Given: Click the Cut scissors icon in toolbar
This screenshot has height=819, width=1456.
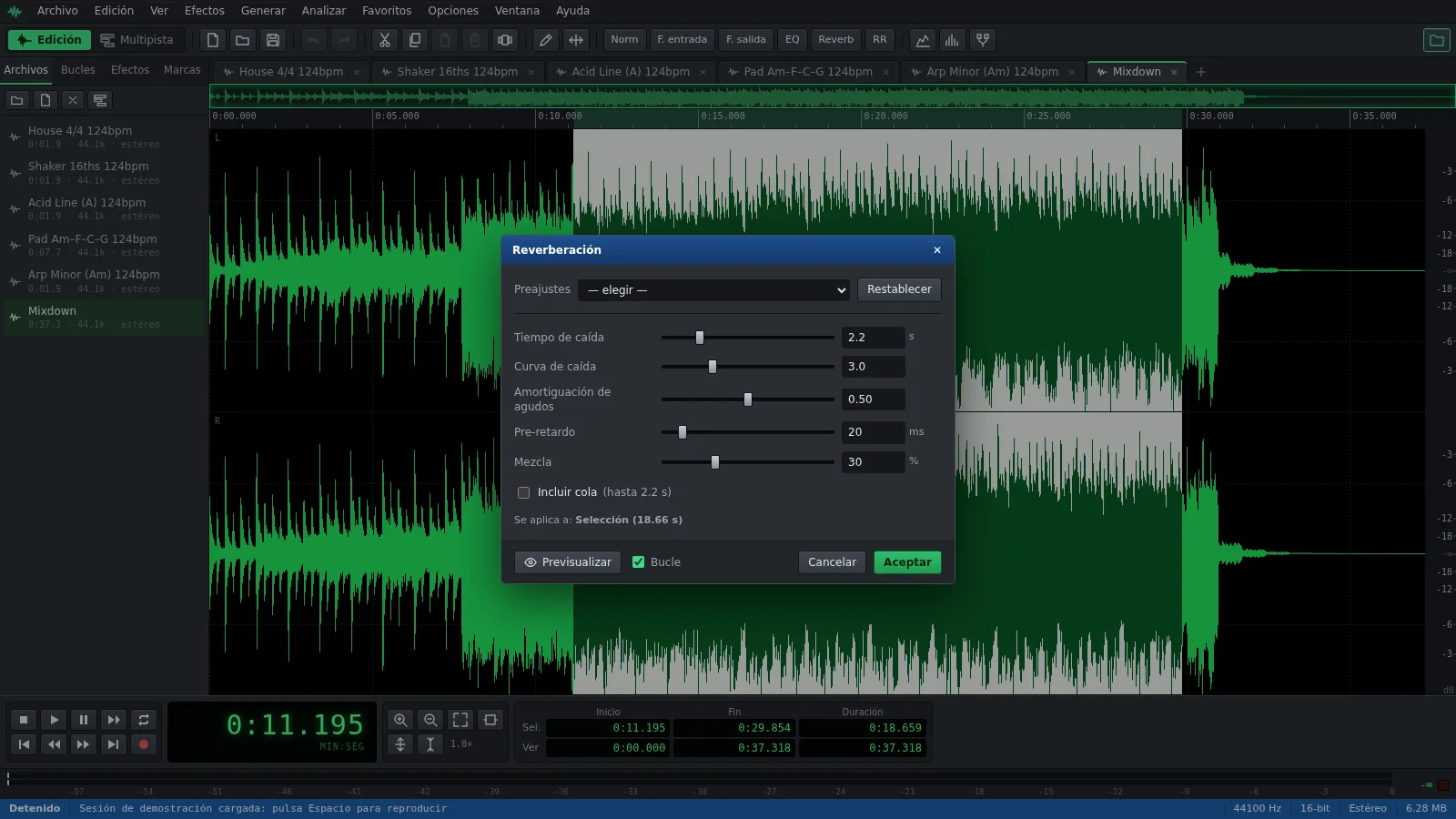Looking at the screenshot, I should 385,40.
